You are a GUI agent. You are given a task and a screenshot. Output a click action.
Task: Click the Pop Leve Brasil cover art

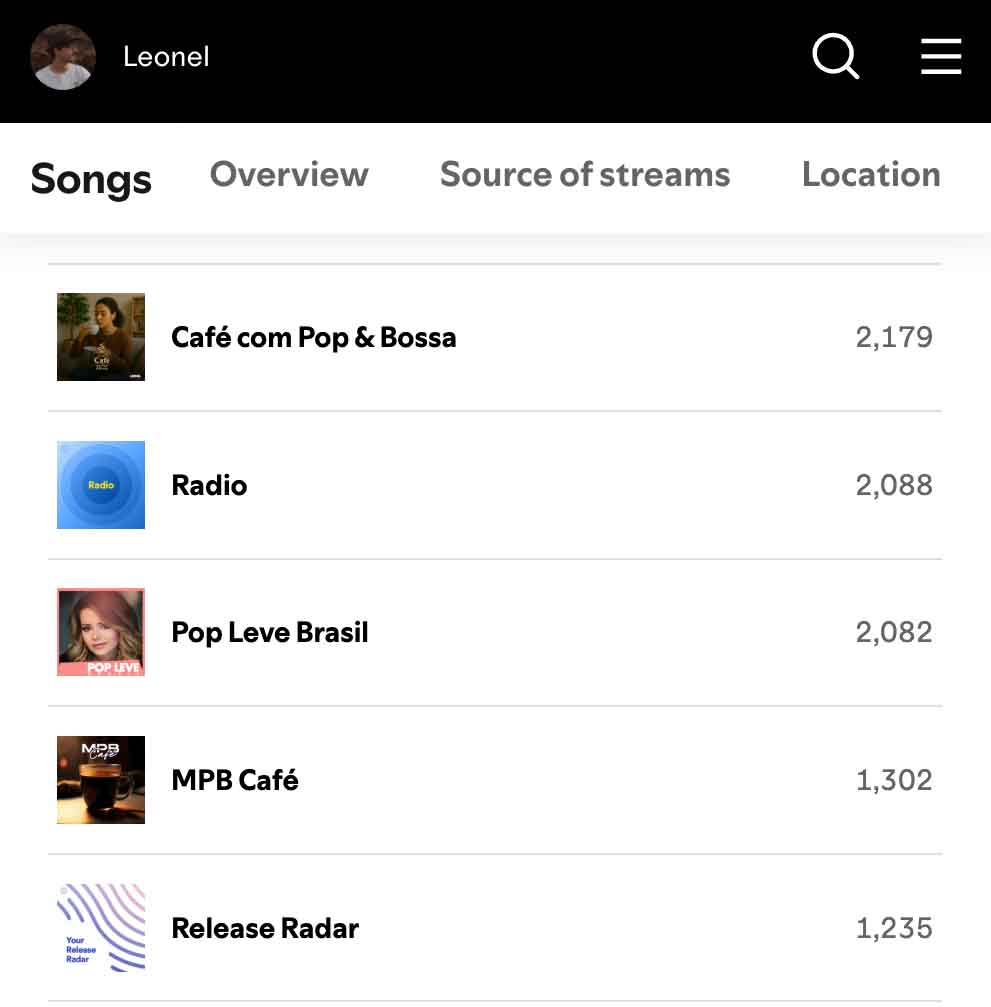click(101, 632)
